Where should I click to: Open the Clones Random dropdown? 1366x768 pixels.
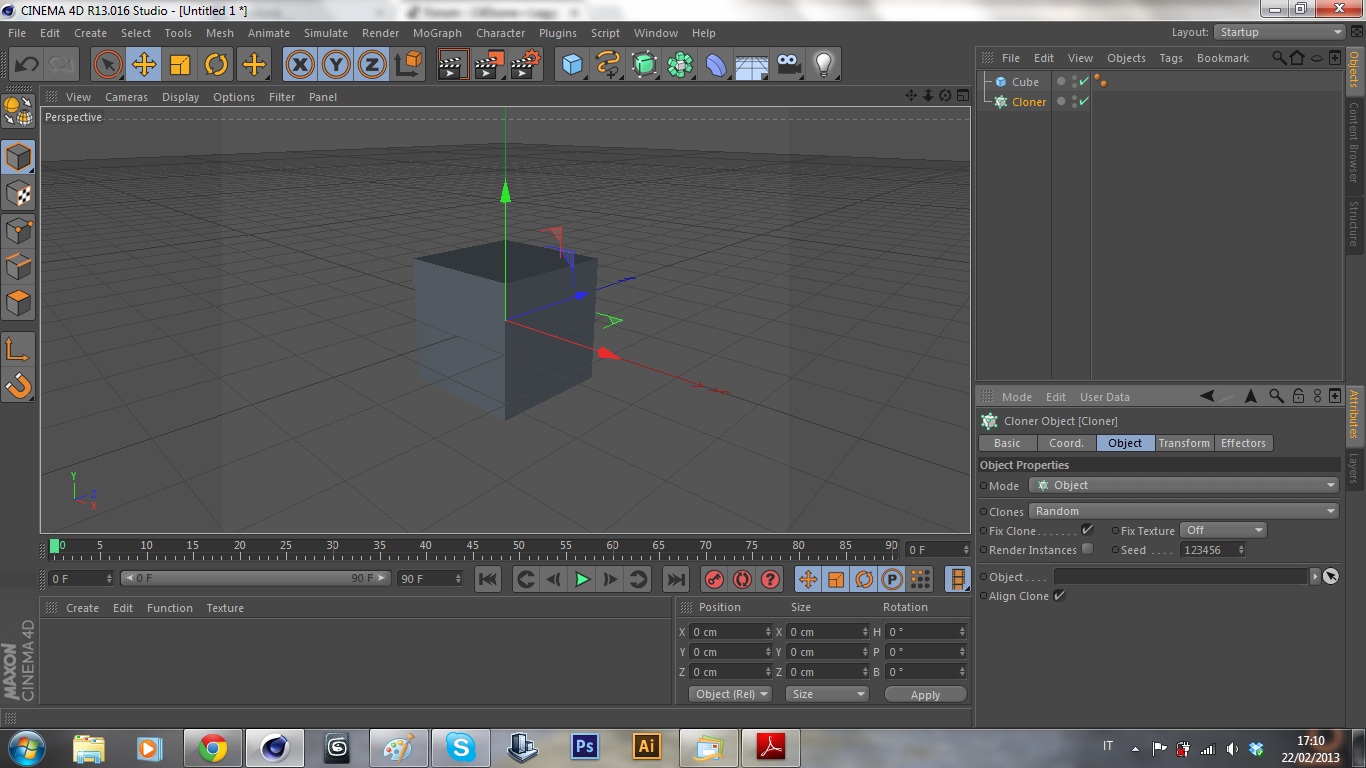1183,511
